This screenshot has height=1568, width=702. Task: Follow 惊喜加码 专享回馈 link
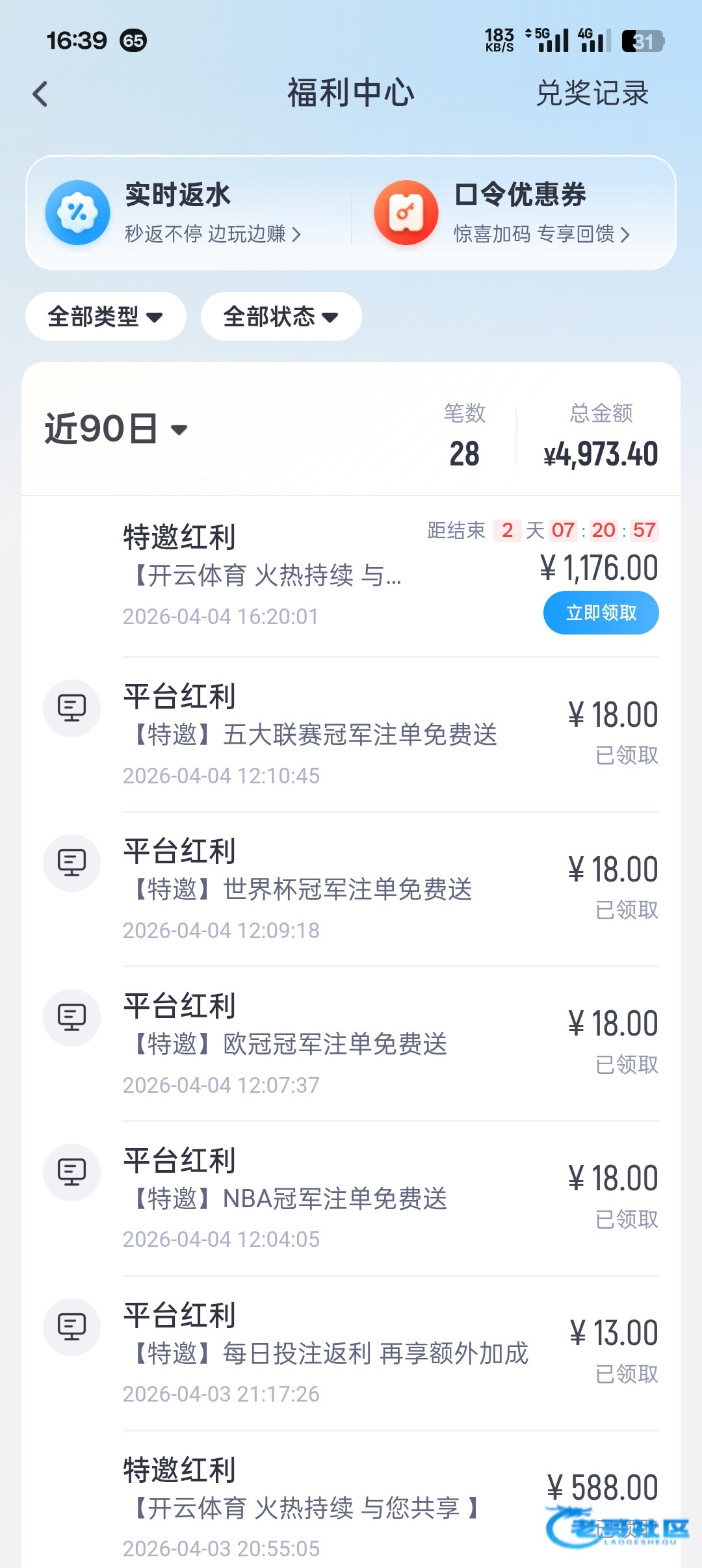coord(541,234)
